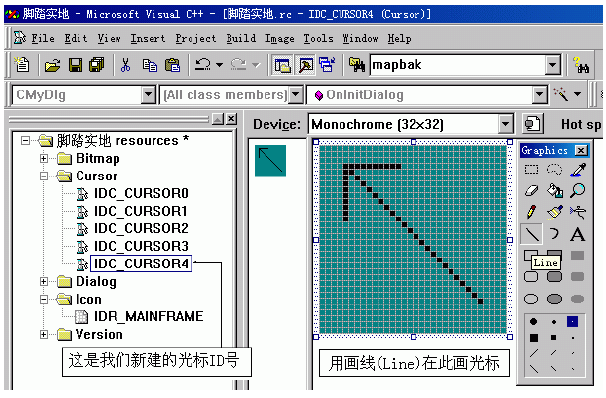Select the Irregular Selection tool
The height and width of the screenshot is (398, 606).
(554, 170)
